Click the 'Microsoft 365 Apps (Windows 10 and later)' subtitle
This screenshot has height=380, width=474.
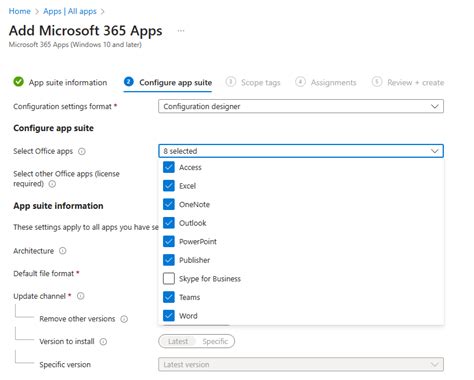pos(75,45)
